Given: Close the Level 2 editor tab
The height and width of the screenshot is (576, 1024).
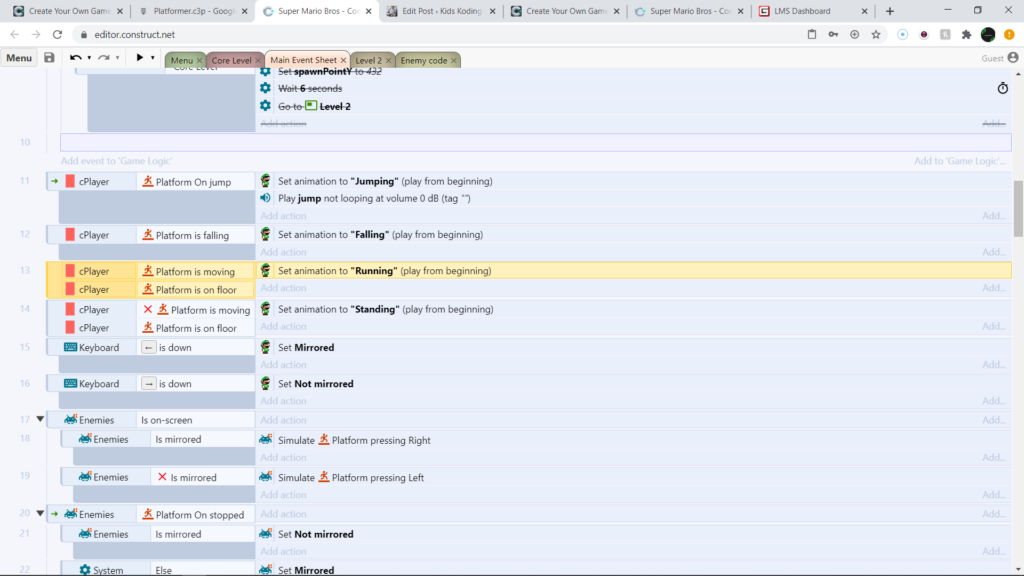Looking at the screenshot, I should click(389, 60).
